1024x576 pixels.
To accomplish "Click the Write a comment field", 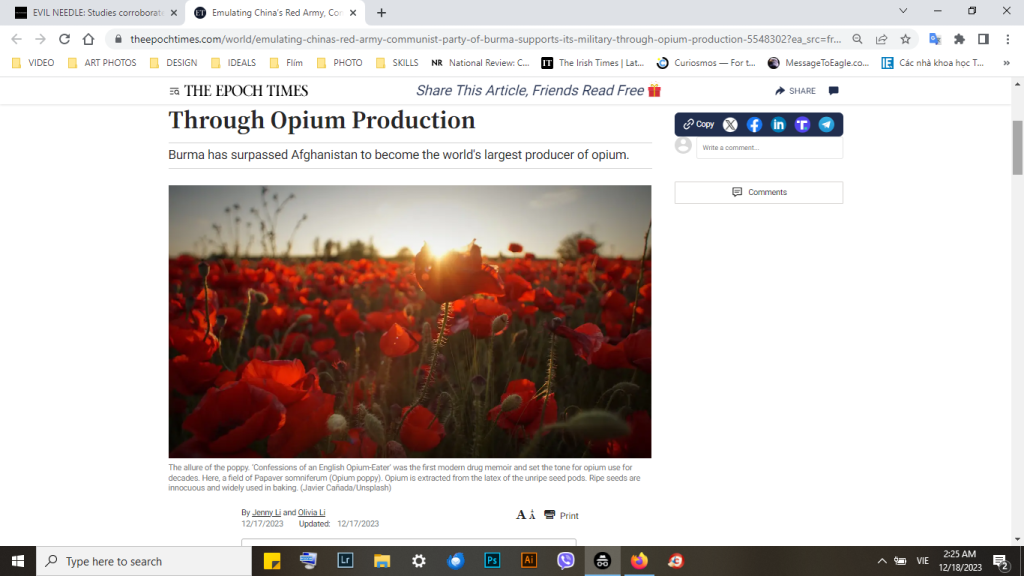I will tap(768, 148).
